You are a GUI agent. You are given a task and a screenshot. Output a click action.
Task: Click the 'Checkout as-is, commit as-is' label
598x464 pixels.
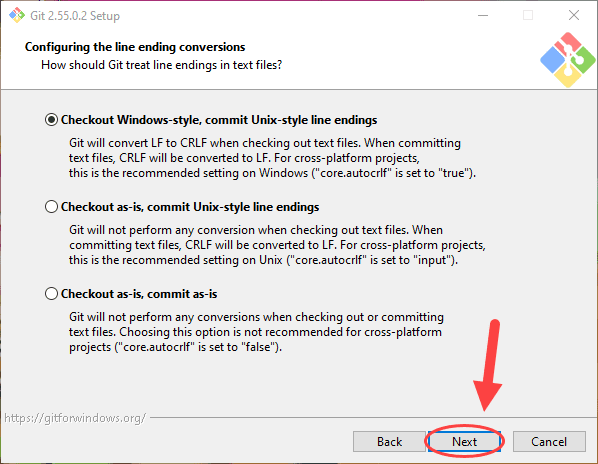pos(139,294)
